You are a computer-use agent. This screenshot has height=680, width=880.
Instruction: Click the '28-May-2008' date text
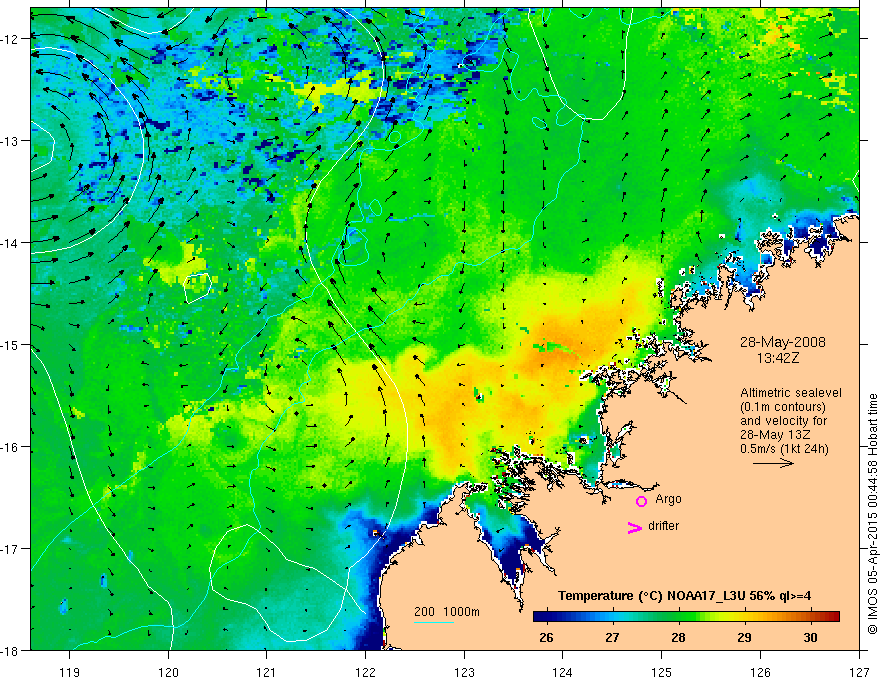782,342
